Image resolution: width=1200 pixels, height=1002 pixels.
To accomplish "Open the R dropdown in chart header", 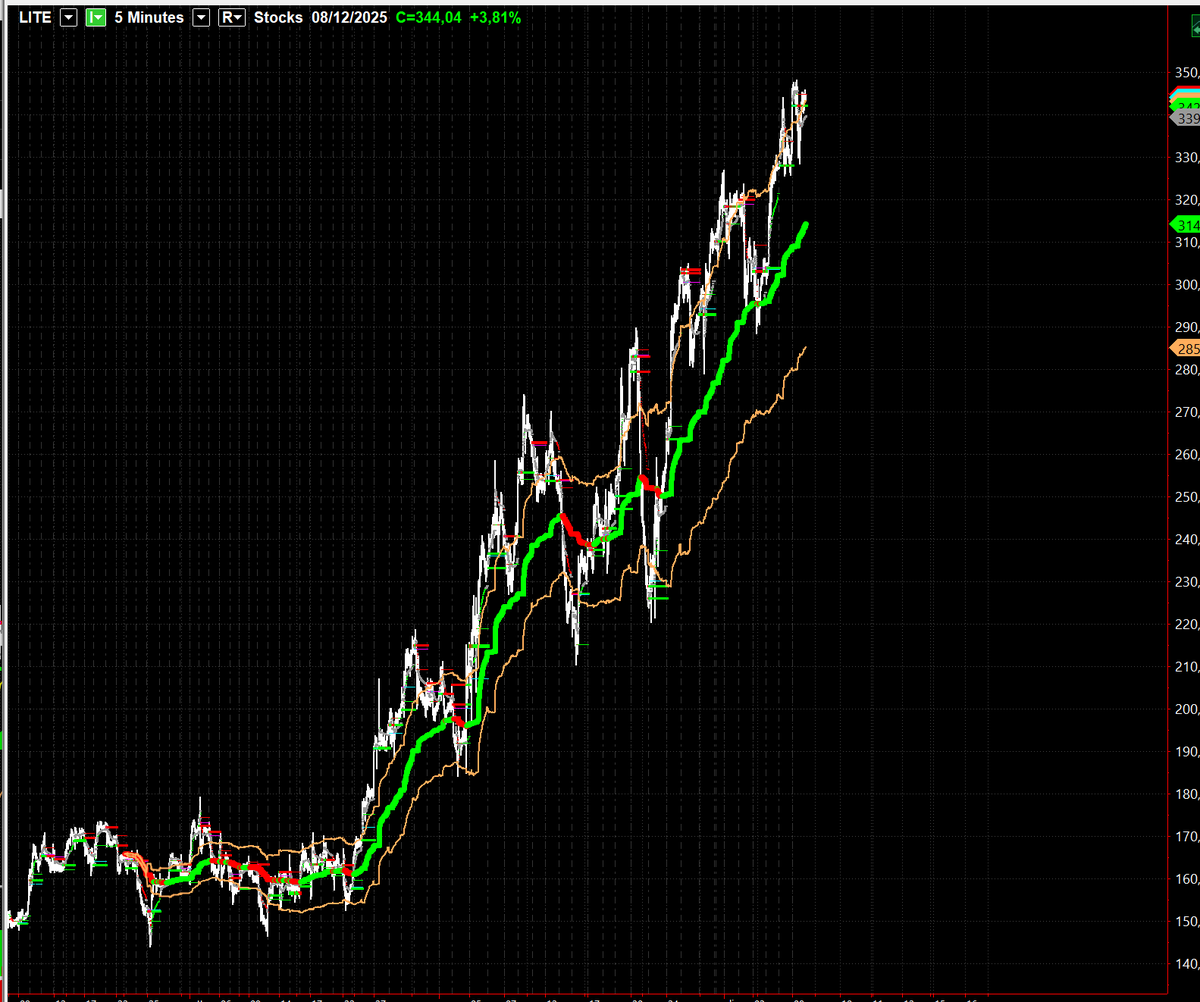I will point(232,18).
